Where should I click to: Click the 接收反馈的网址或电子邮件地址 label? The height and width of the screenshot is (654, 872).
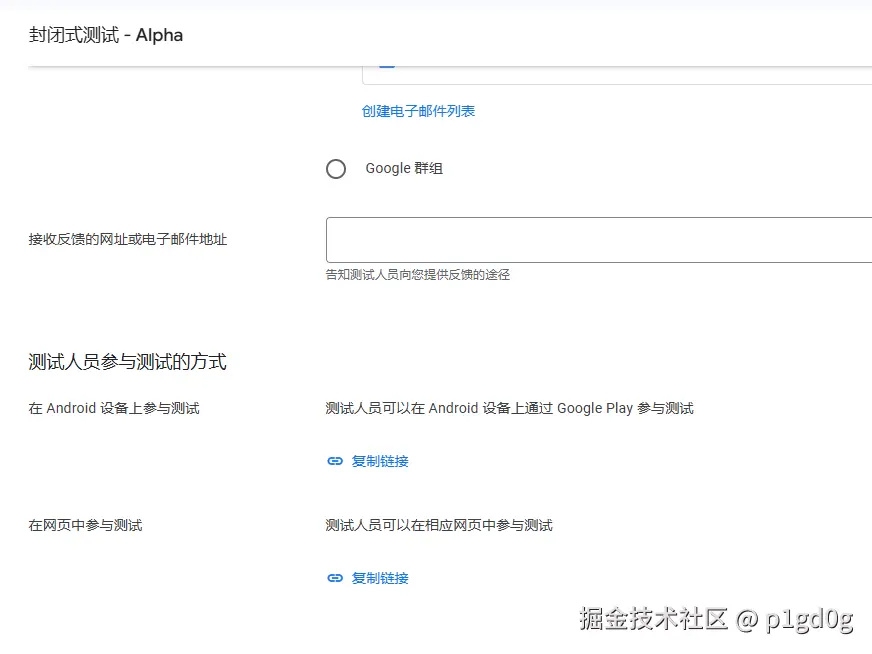tap(128, 239)
